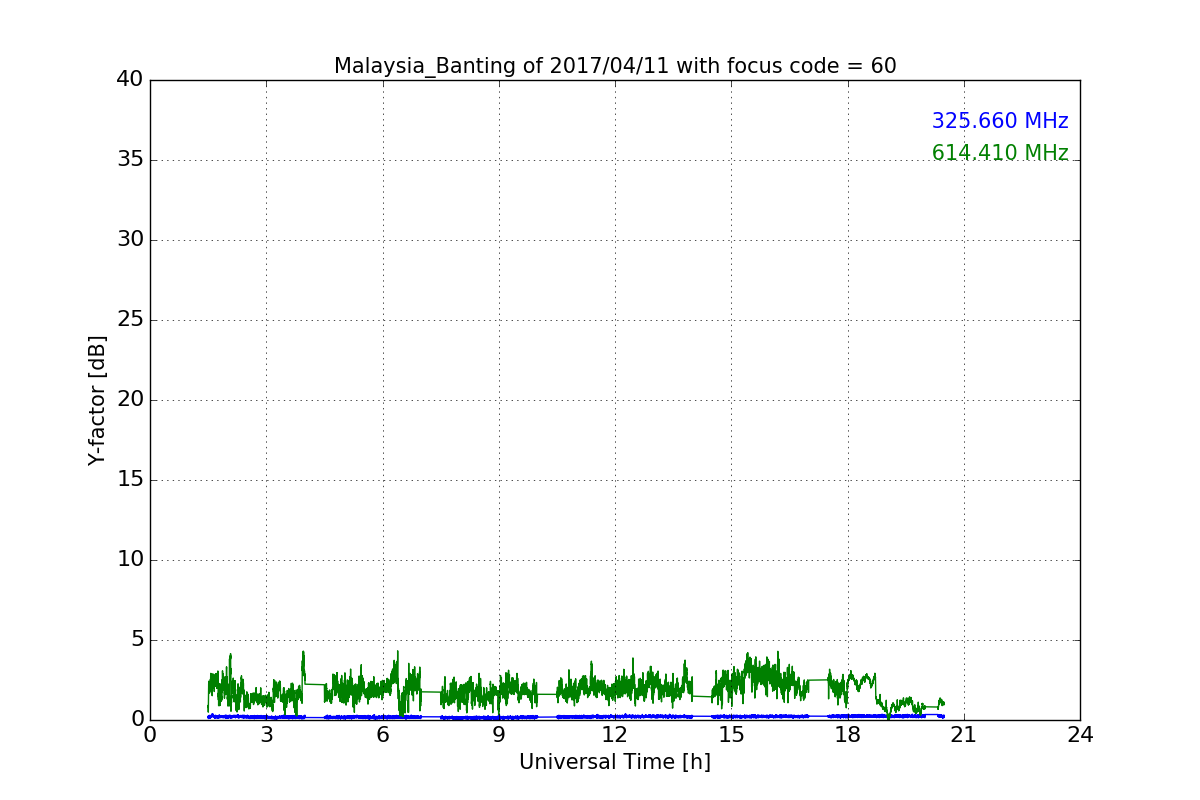Viewport: 1200px width, 800px height.
Task: Select the green "614.410 MHz" legend label
Action: (1000, 153)
